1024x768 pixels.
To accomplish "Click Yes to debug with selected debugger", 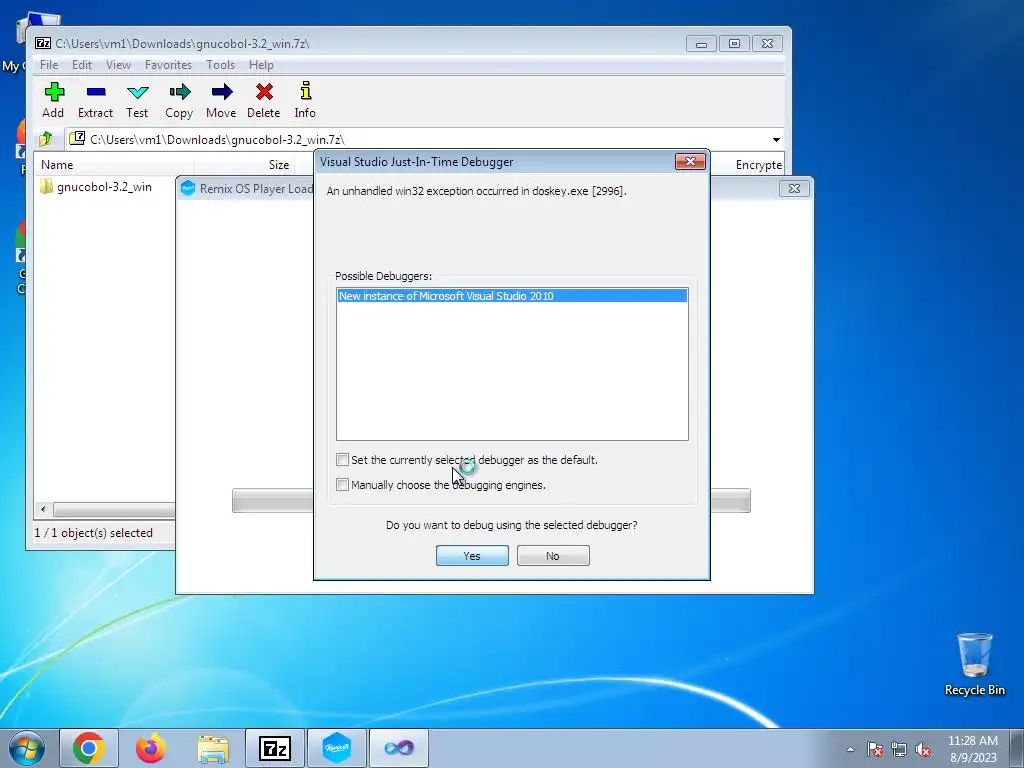I will click(x=472, y=556).
